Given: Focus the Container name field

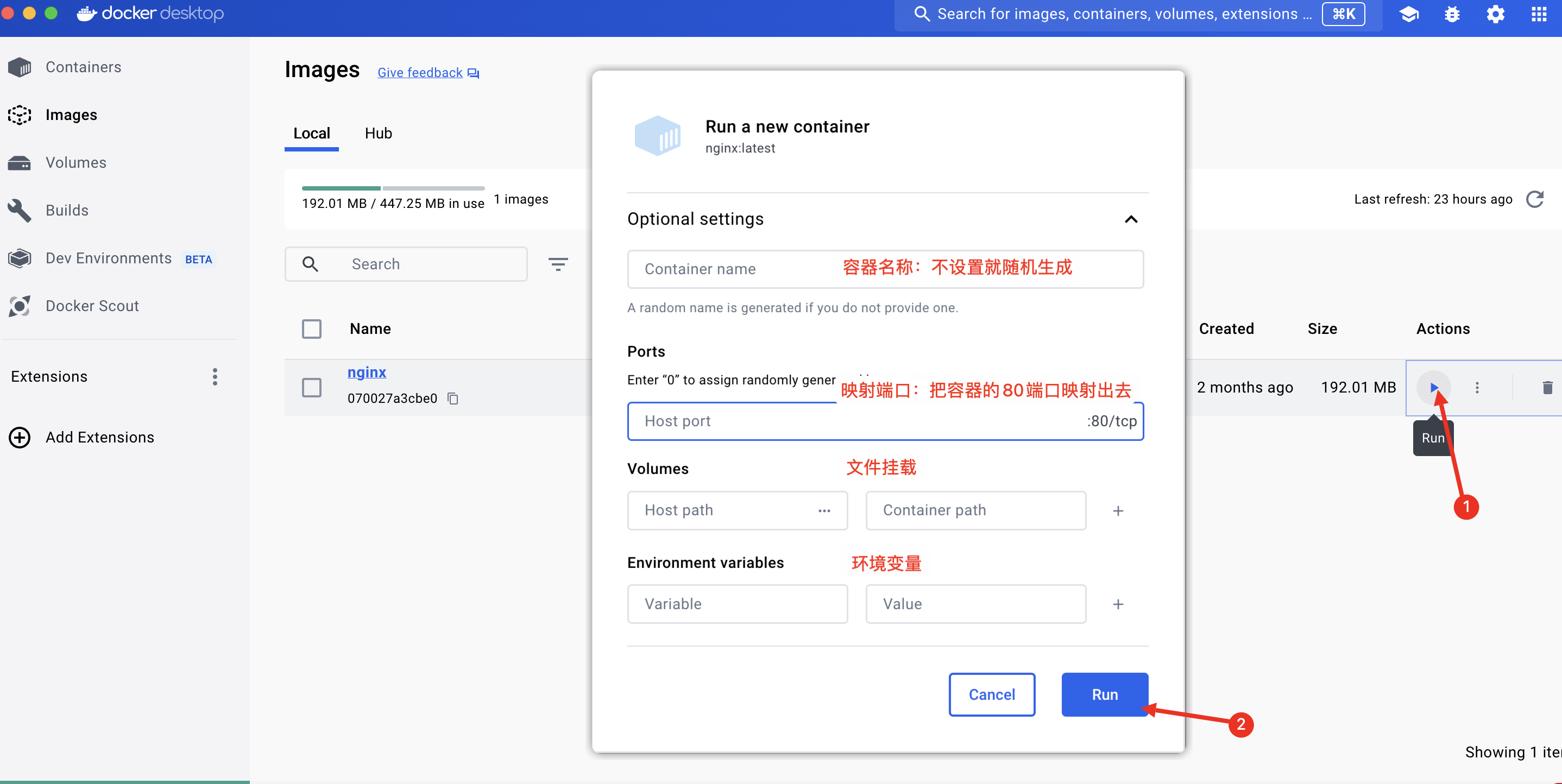Looking at the screenshot, I should [x=885, y=269].
